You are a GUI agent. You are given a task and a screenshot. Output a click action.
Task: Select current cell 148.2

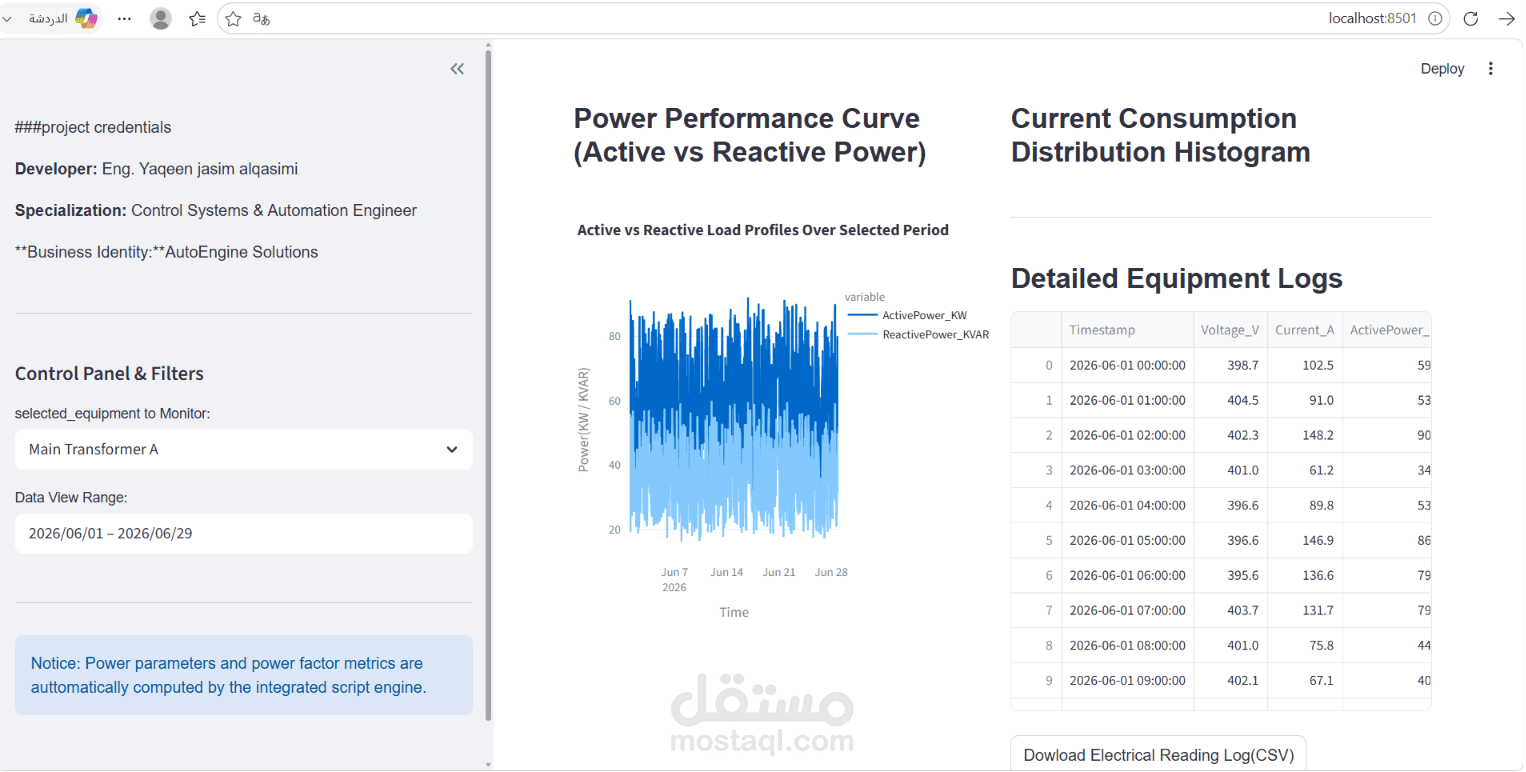(1305, 435)
